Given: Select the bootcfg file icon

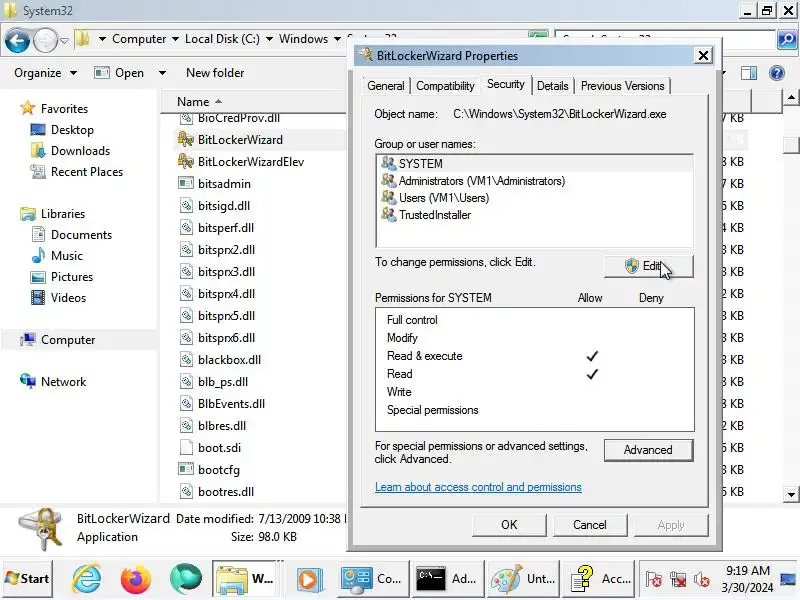Looking at the screenshot, I should pyautogui.click(x=186, y=469).
